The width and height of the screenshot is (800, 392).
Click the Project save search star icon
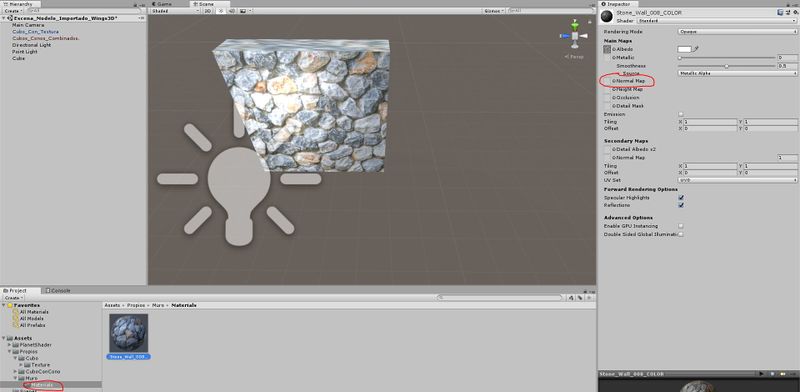(x=589, y=298)
